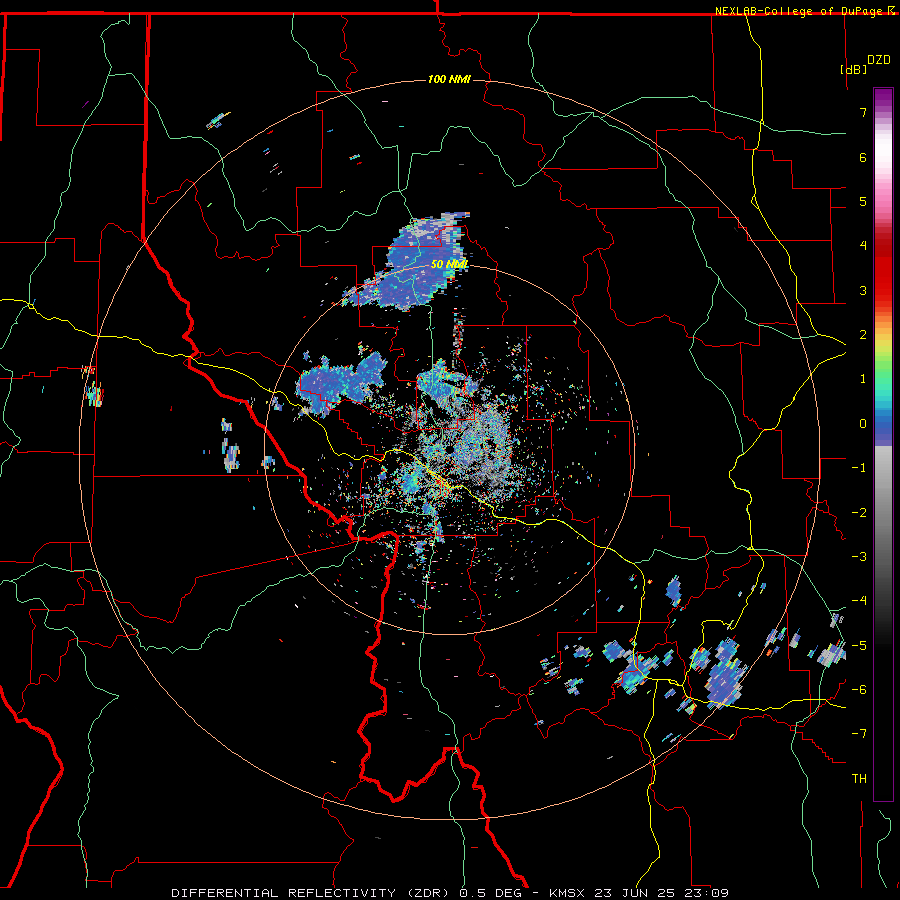
Task: Click the KMSX station identifier
Action: 568,893
